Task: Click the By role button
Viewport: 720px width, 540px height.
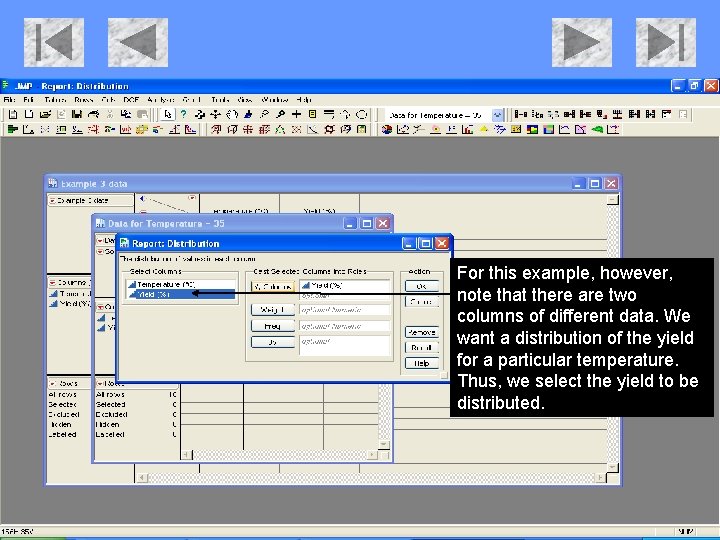Action: (x=273, y=342)
